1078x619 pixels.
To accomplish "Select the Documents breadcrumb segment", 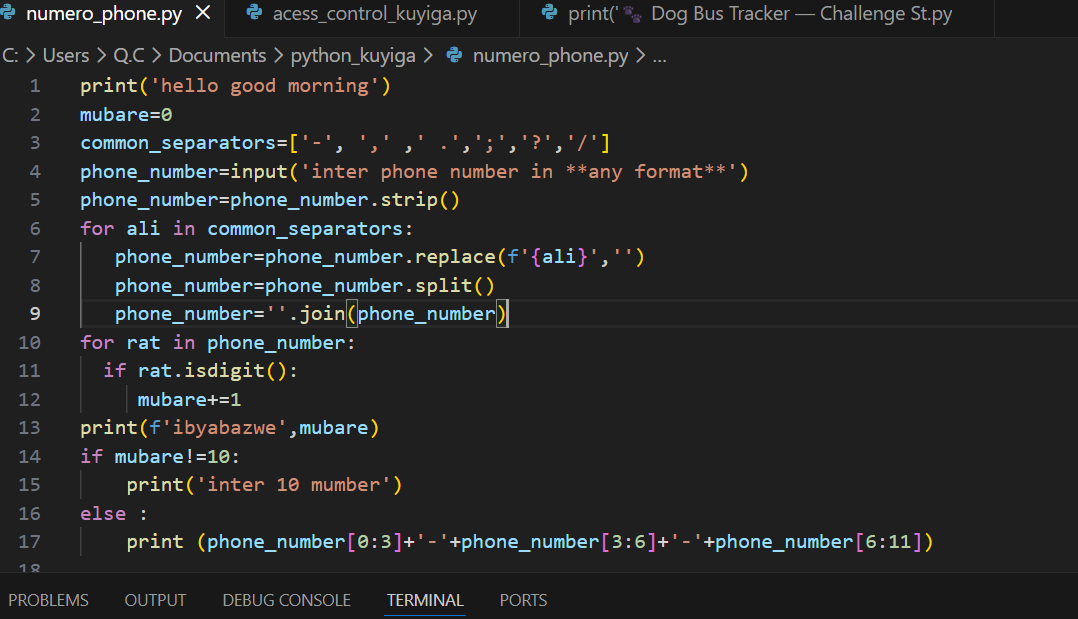I will tap(217, 56).
